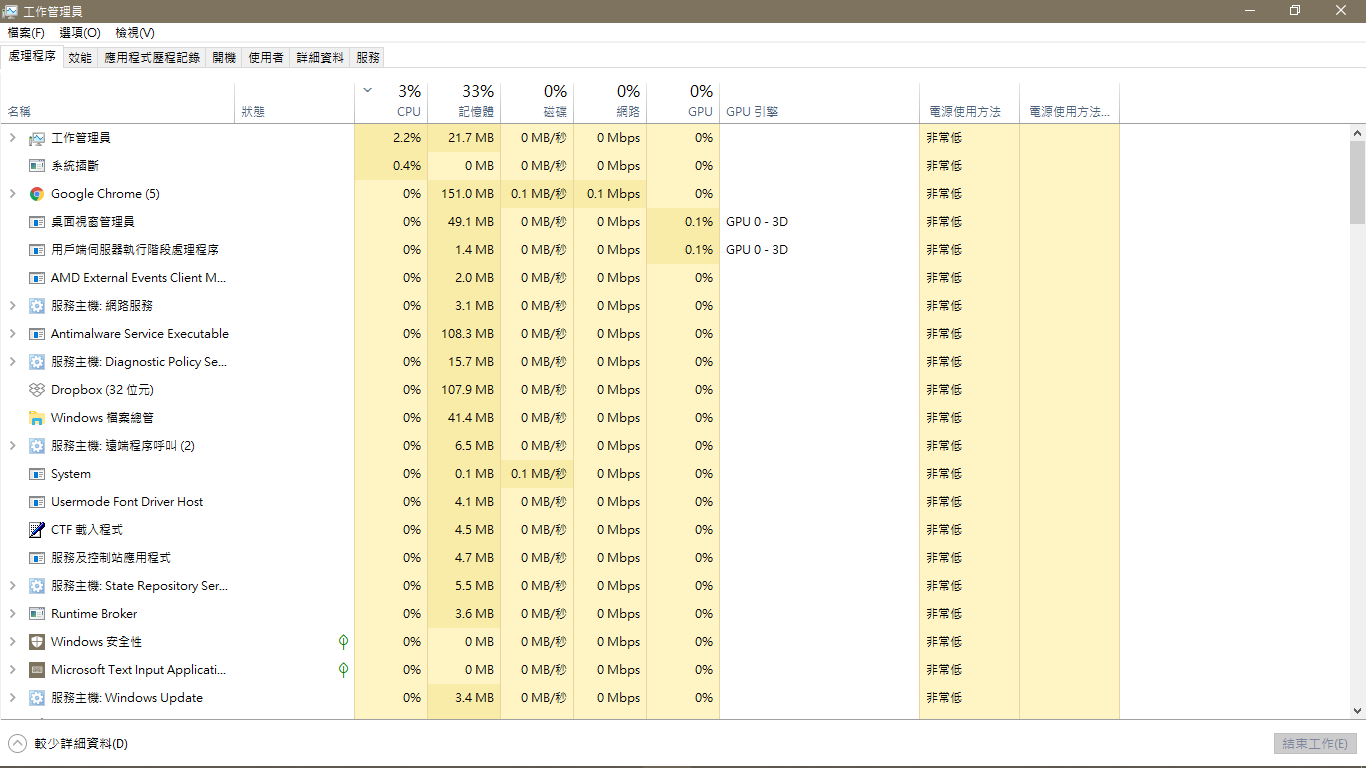Switch to the 開機 tab

(x=224, y=58)
